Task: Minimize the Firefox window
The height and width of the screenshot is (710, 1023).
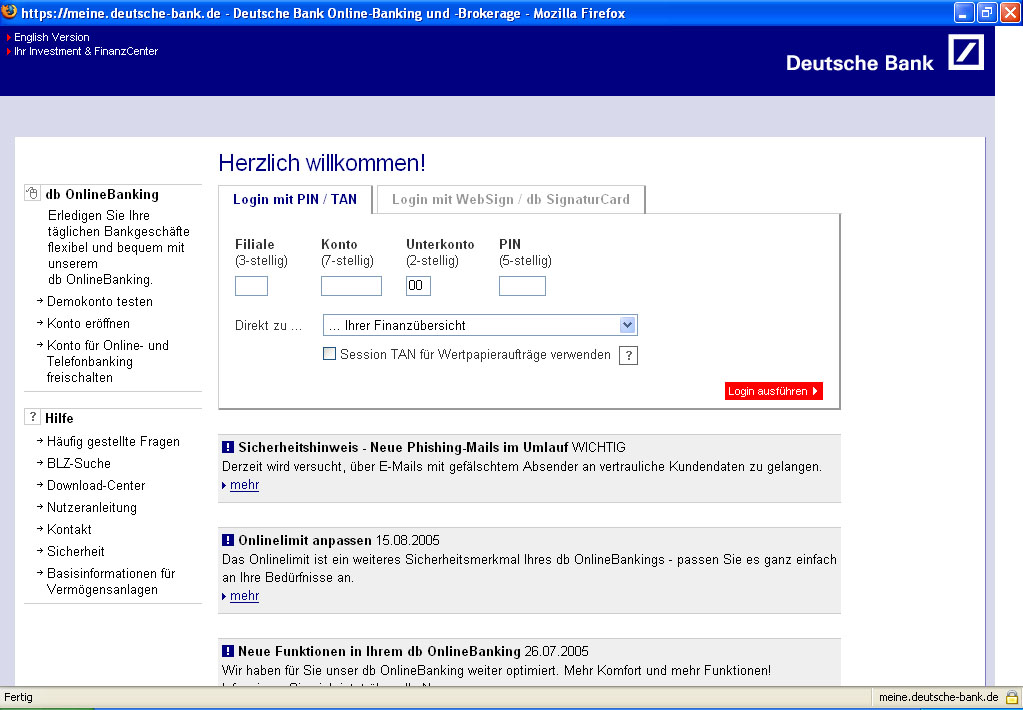Action: 964,12
